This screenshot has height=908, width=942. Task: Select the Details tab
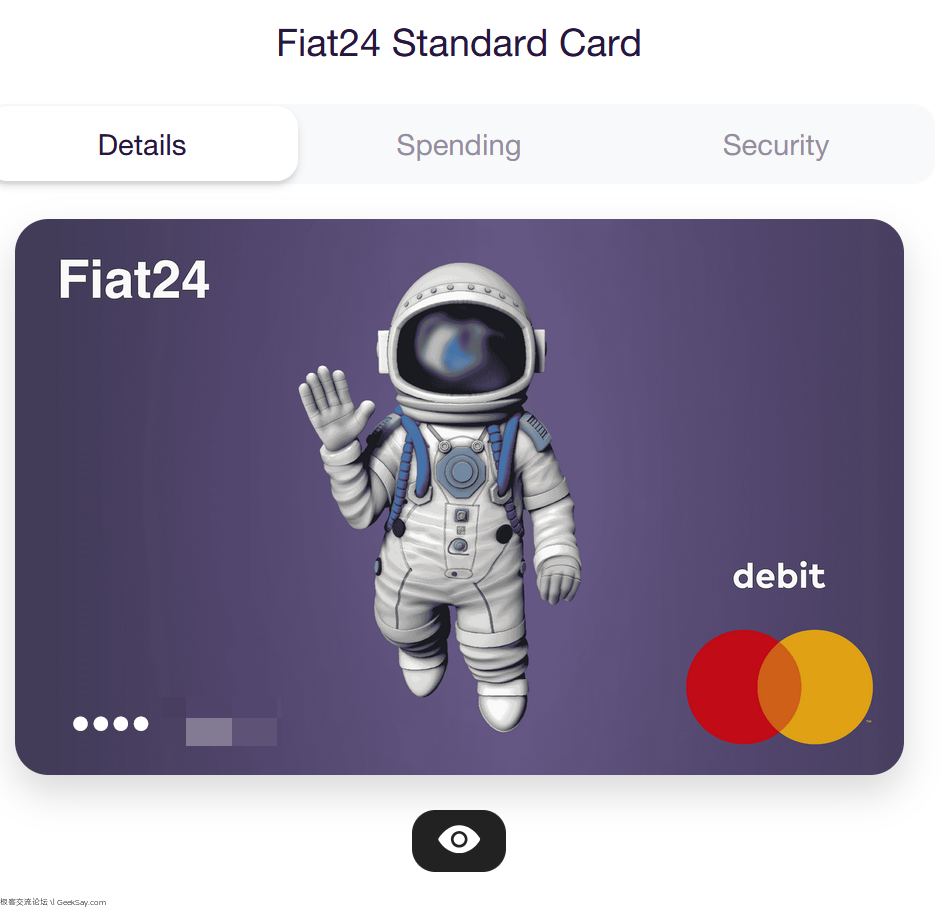point(142,144)
